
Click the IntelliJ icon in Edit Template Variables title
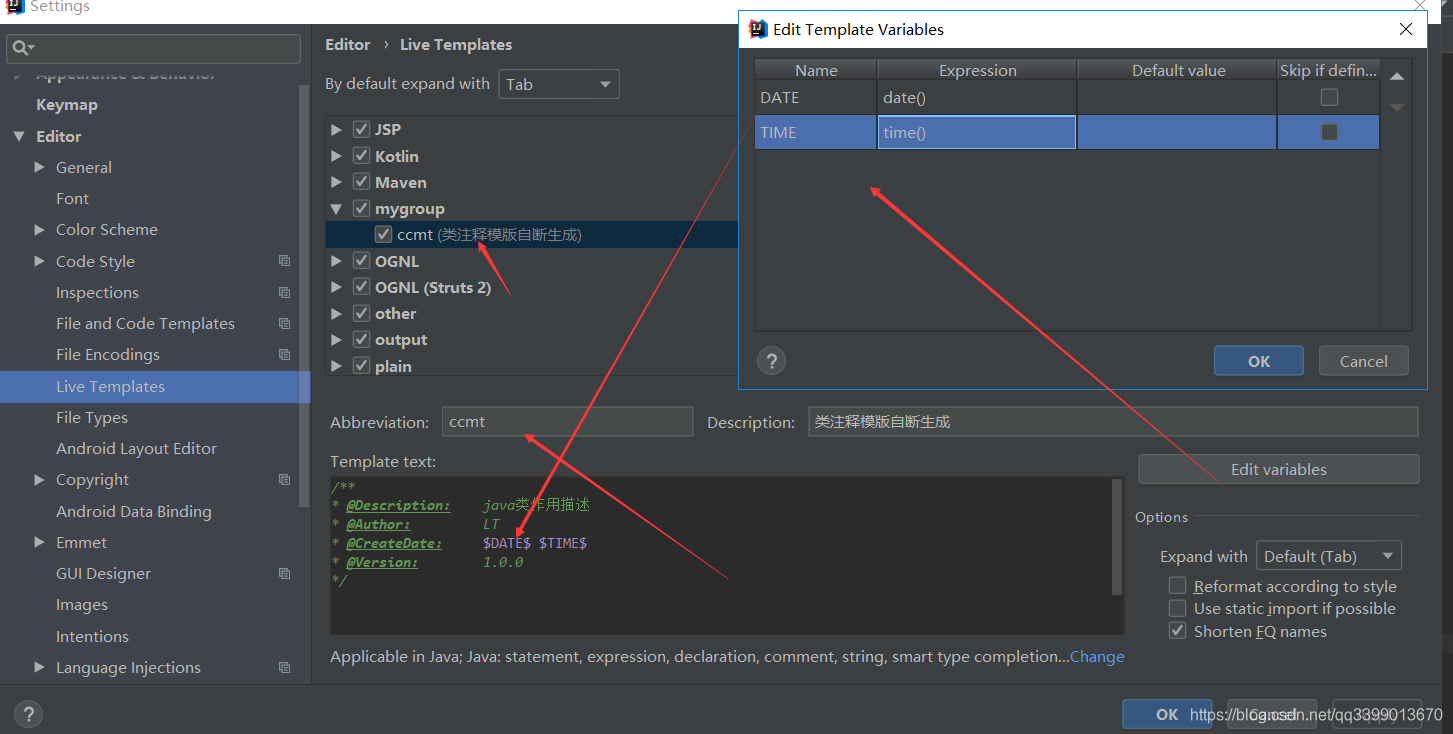point(758,29)
